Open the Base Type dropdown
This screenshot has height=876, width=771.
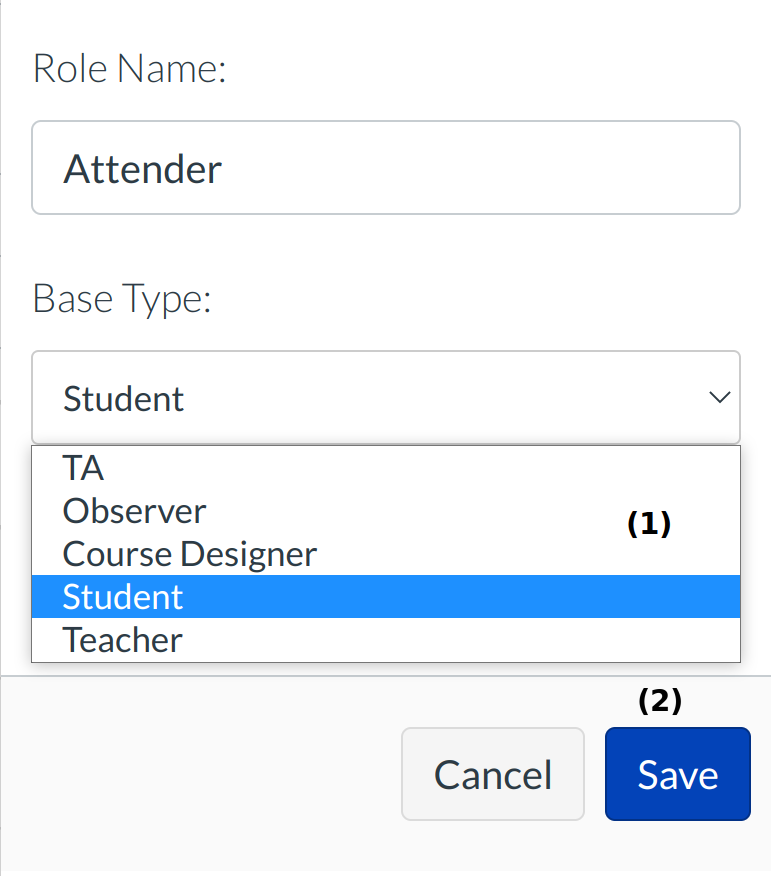click(385, 398)
